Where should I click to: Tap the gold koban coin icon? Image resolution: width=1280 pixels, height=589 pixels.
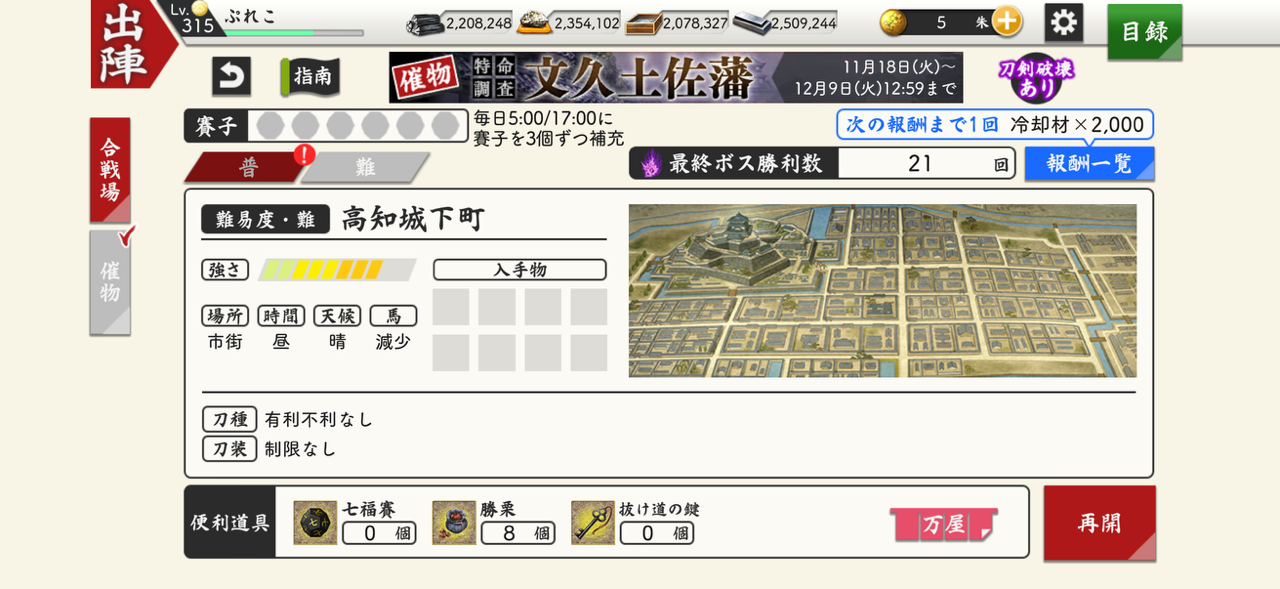(893, 22)
